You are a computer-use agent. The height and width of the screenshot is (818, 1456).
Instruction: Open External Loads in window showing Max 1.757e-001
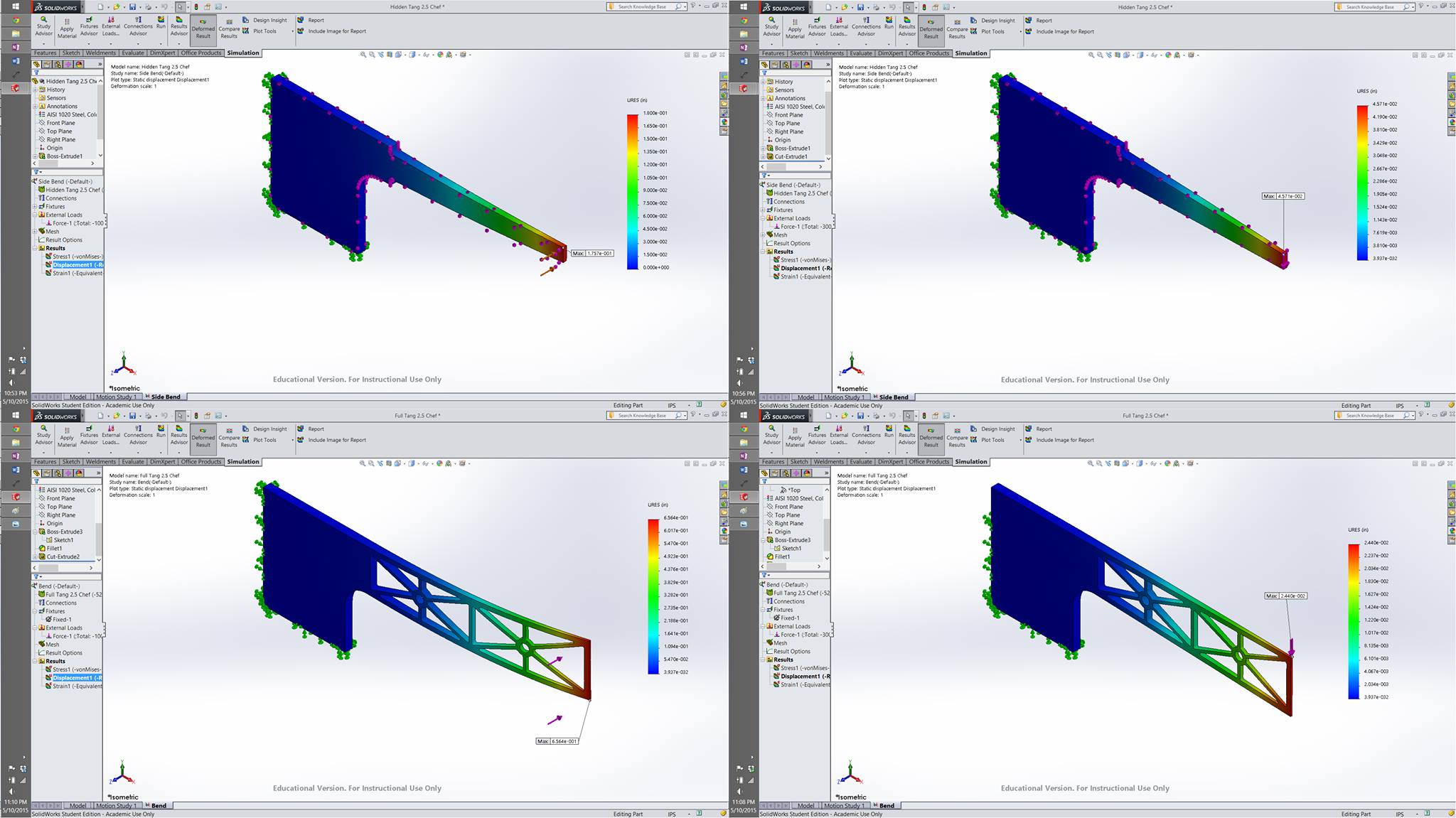[111, 26]
